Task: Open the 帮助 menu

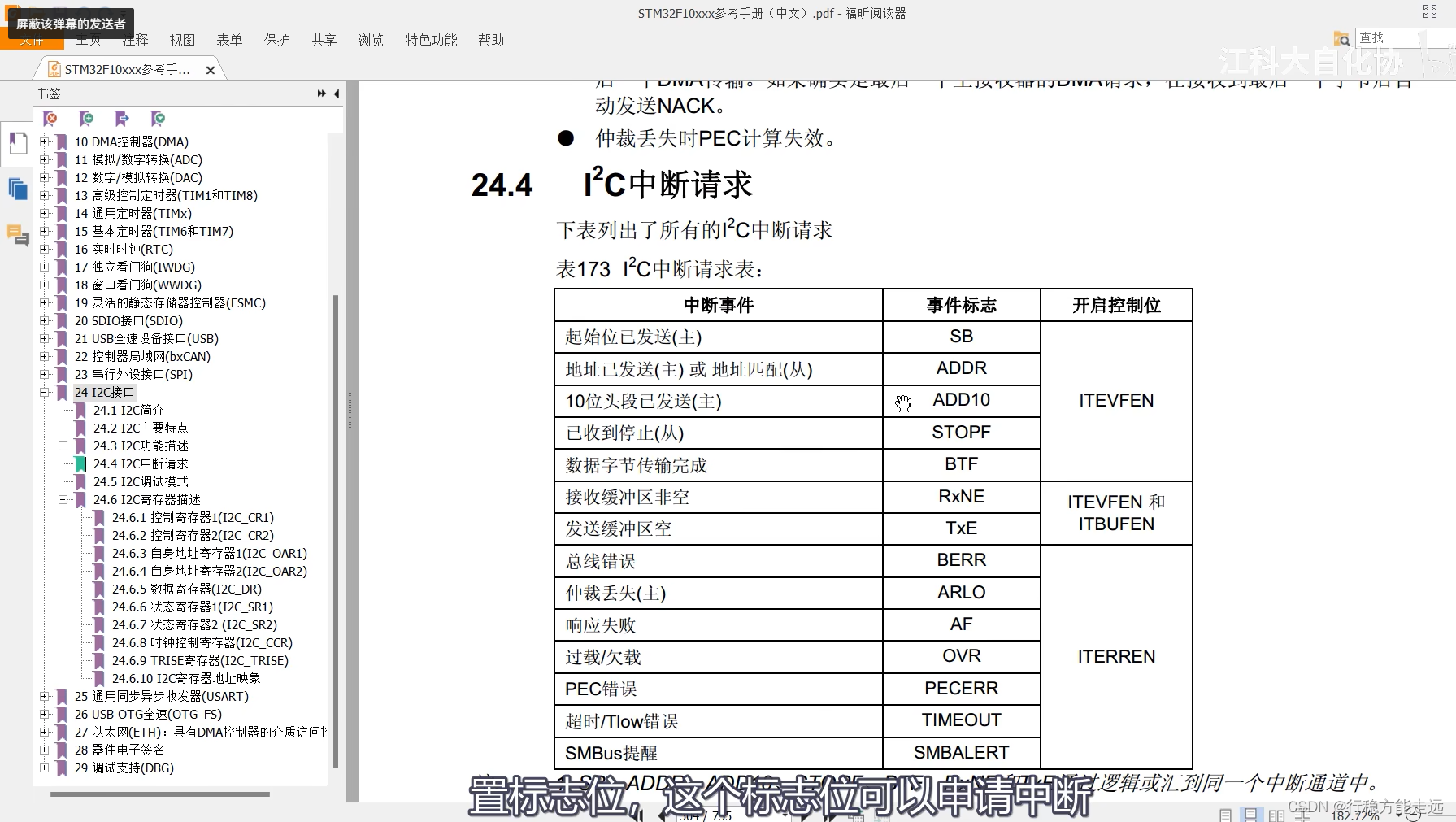Action: (x=491, y=40)
